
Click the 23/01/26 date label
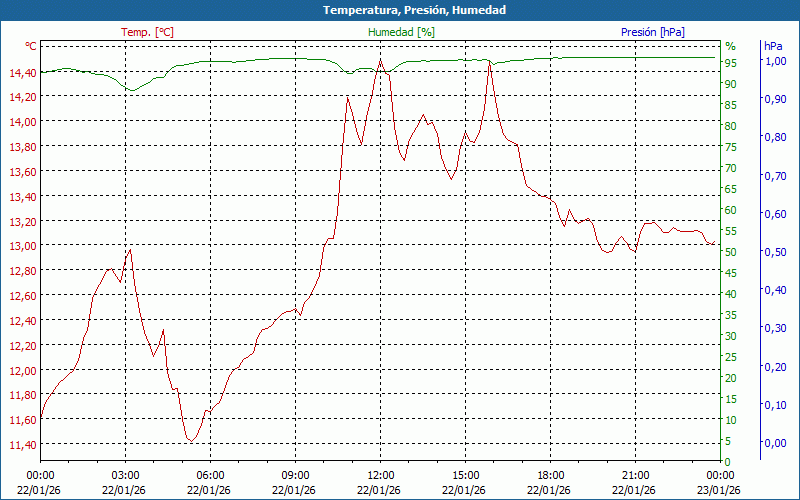[x=721, y=490]
